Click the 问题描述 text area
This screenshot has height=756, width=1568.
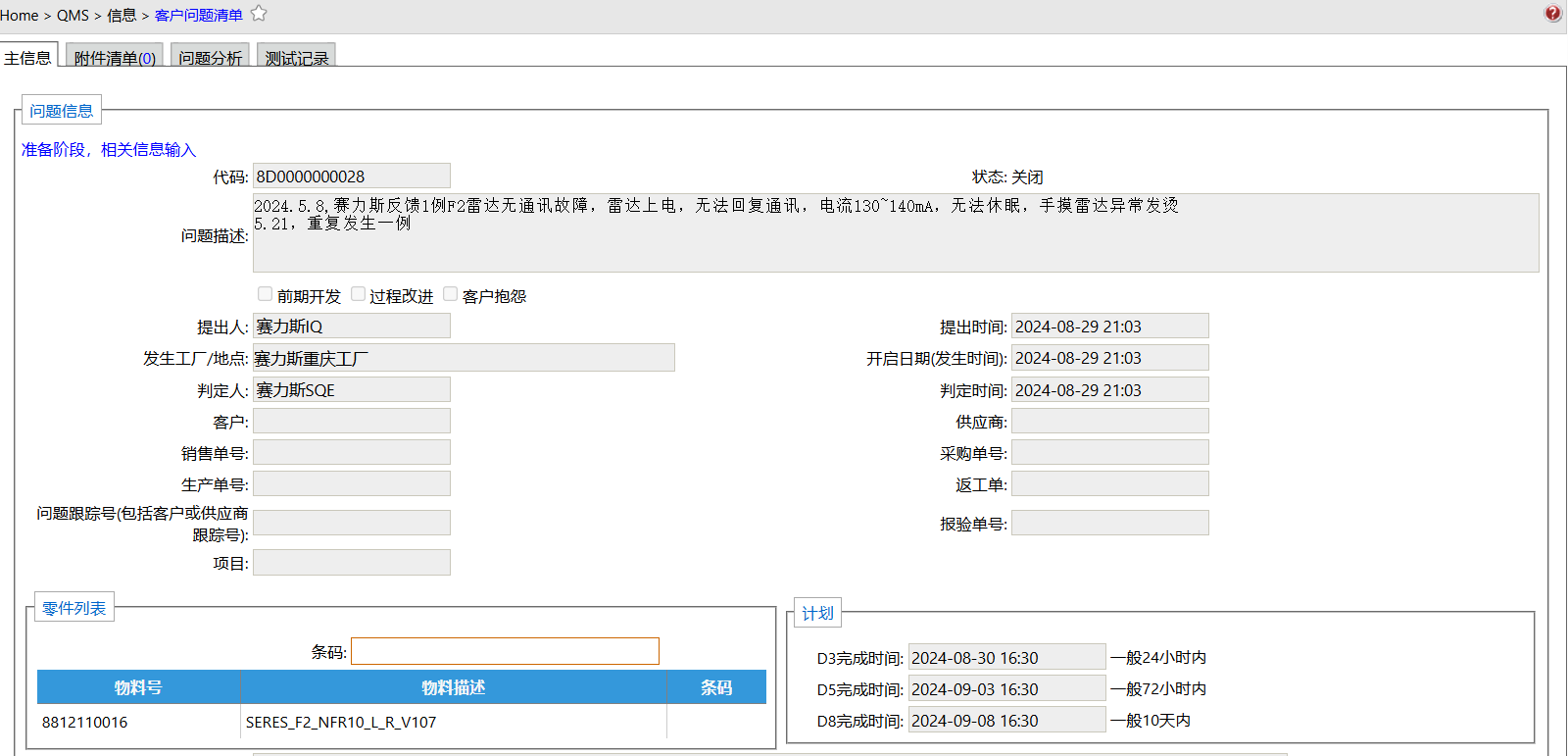tap(896, 233)
